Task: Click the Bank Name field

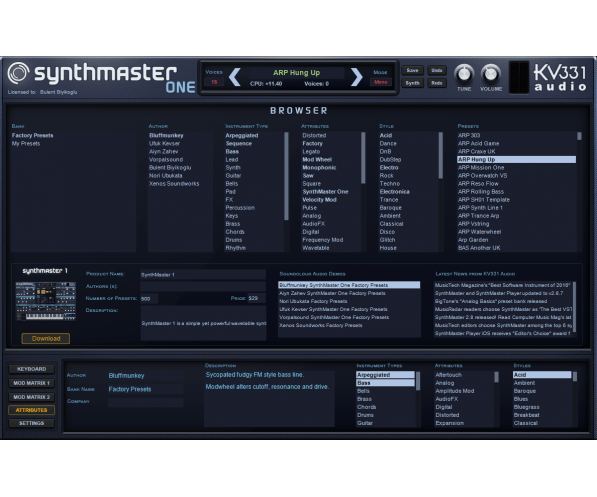Action: coord(145,389)
